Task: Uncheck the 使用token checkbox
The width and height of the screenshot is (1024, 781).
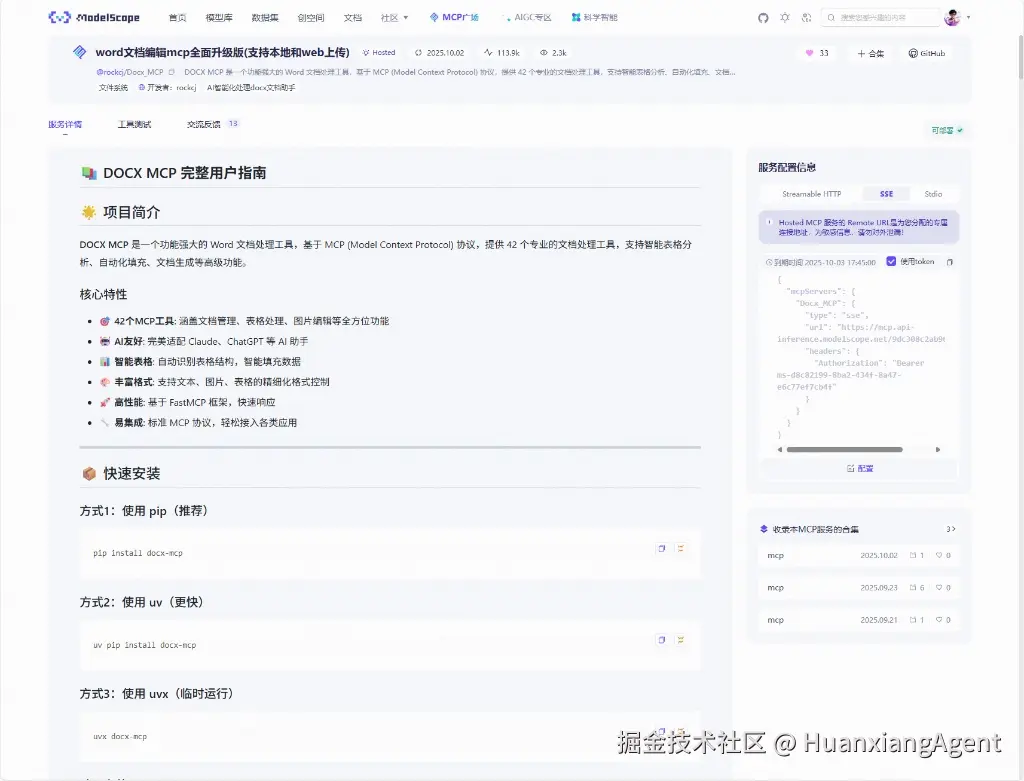Action: tap(891, 262)
